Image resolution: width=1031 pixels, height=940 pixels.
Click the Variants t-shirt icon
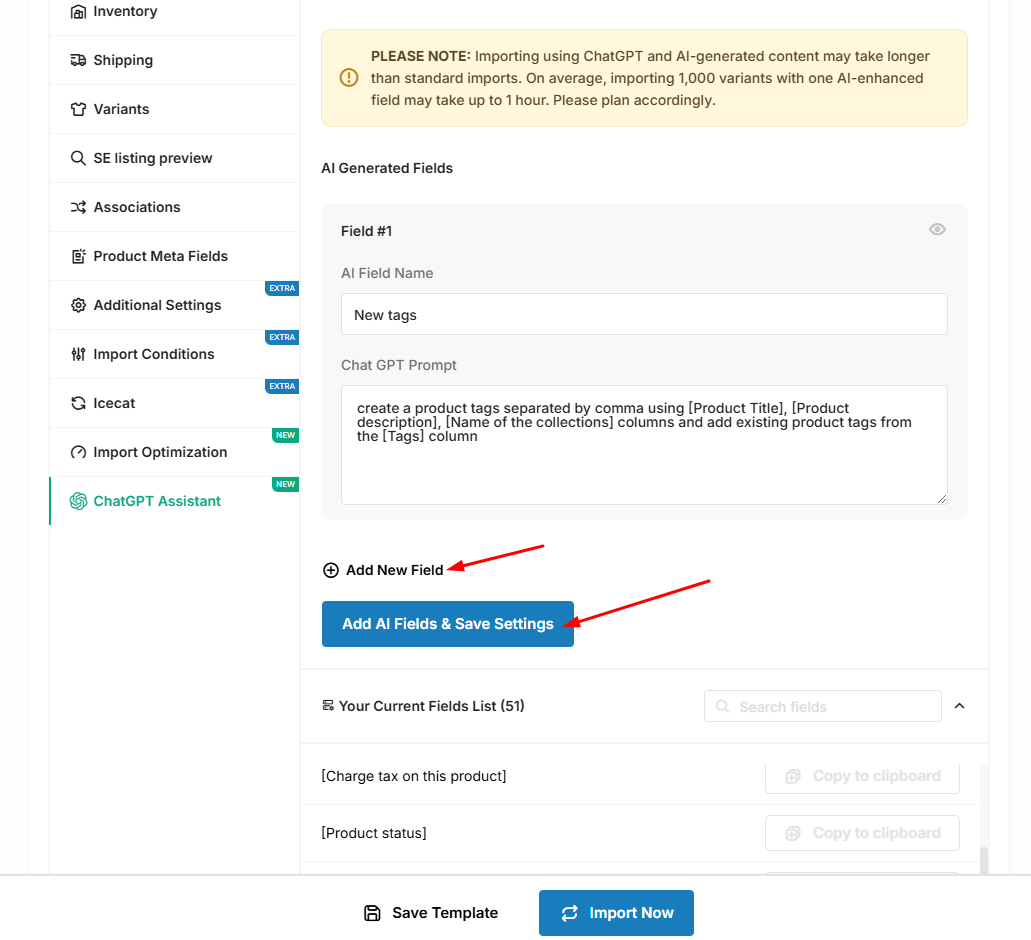click(x=78, y=109)
